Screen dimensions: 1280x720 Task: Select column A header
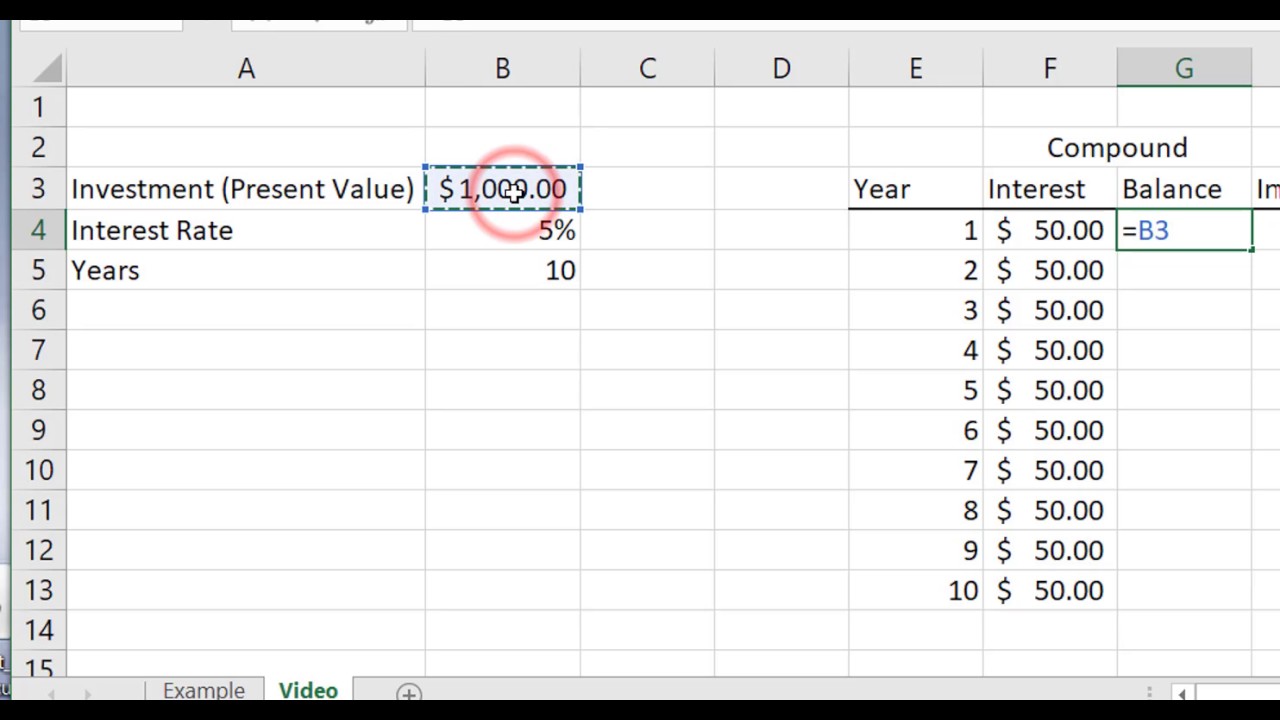246,68
